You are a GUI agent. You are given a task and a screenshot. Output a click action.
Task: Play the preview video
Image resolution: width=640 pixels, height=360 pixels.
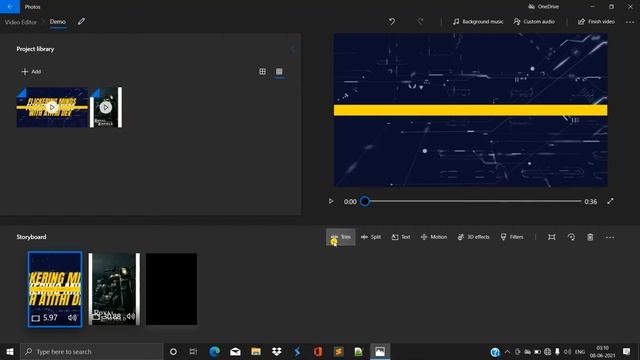pyautogui.click(x=331, y=201)
